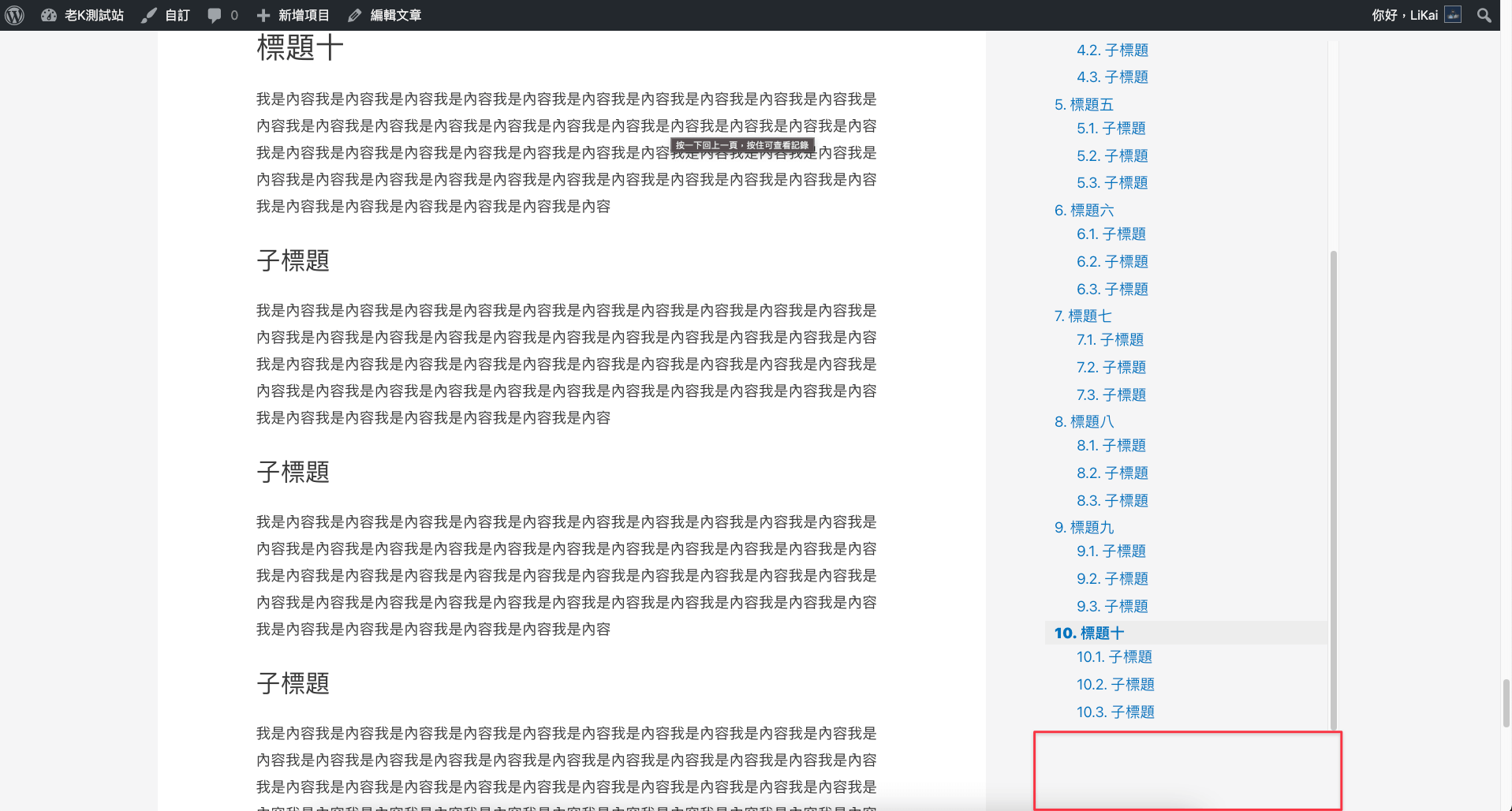Navigate to 7.1. 子標題
The width and height of the screenshot is (1512, 811).
[x=1110, y=339]
